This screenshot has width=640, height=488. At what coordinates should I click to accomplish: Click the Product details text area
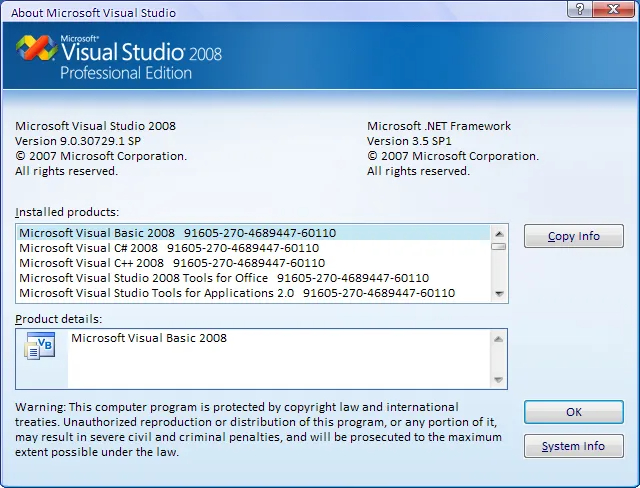(279, 359)
